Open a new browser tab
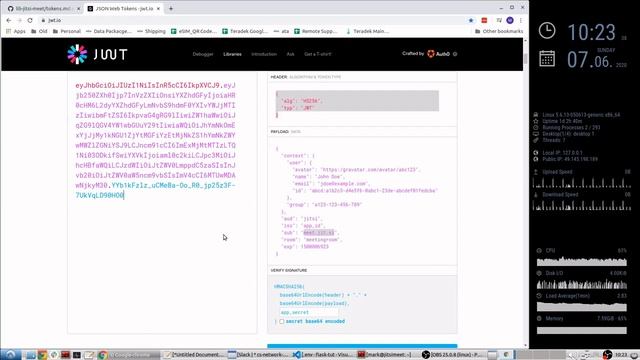The height and width of the screenshot is (360, 640). [171, 8]
